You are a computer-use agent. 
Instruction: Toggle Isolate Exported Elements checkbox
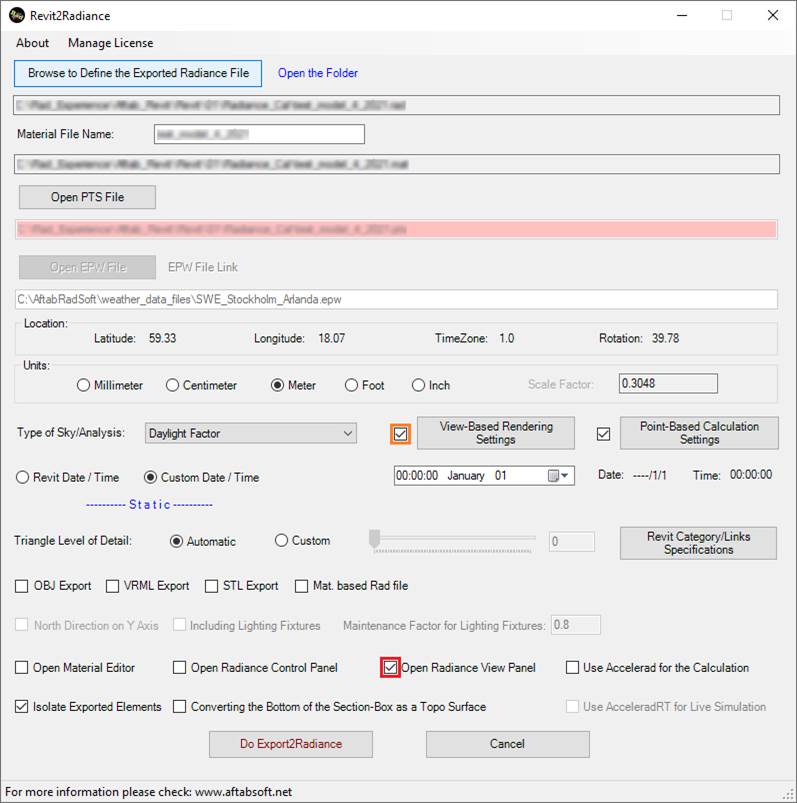22,707
